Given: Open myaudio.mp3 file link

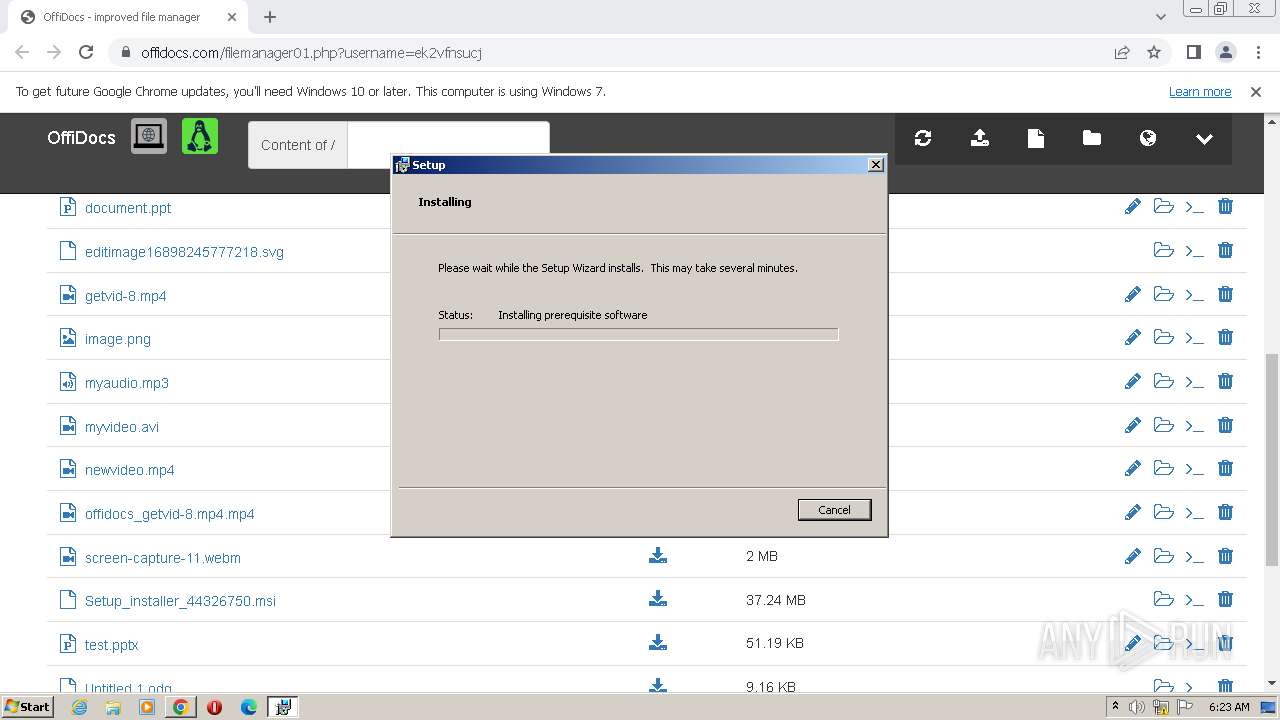Looking at the screenshot, I should (x=127, y=383).
